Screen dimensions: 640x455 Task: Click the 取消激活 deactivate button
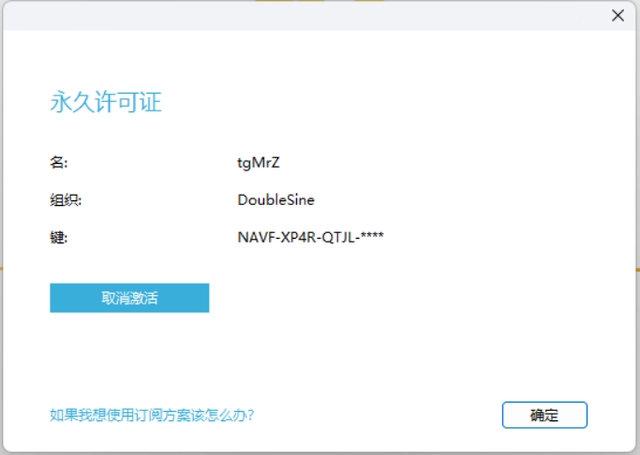[x=129, y=298]
